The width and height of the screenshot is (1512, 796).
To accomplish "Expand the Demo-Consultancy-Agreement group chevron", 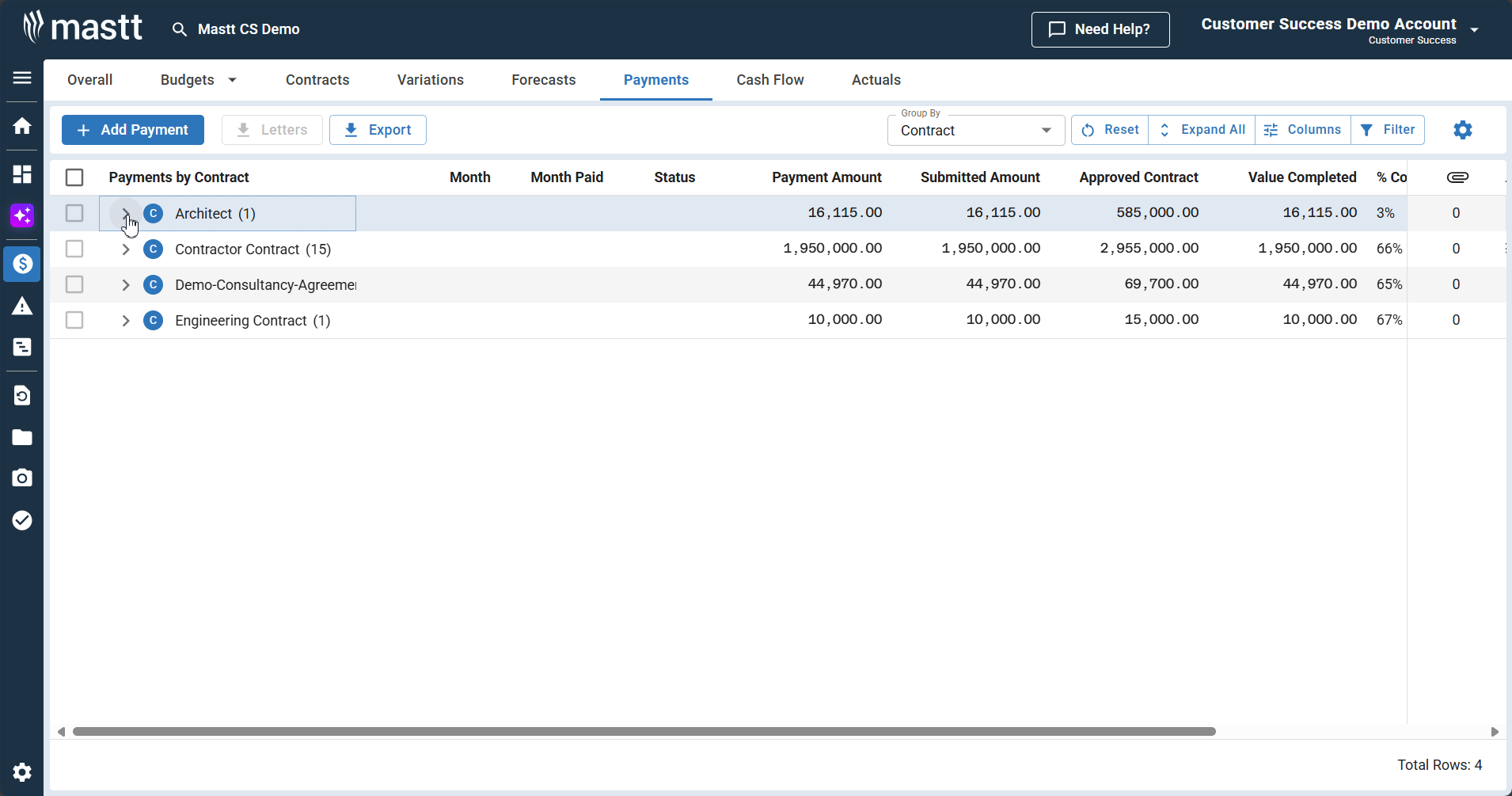I will (x=126, y=285).
